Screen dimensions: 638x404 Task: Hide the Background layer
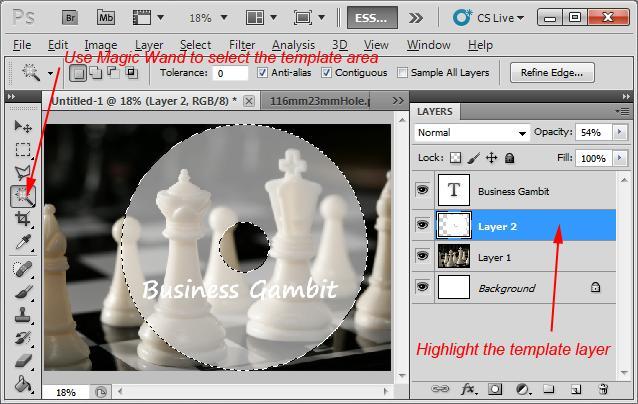(422, 287)
